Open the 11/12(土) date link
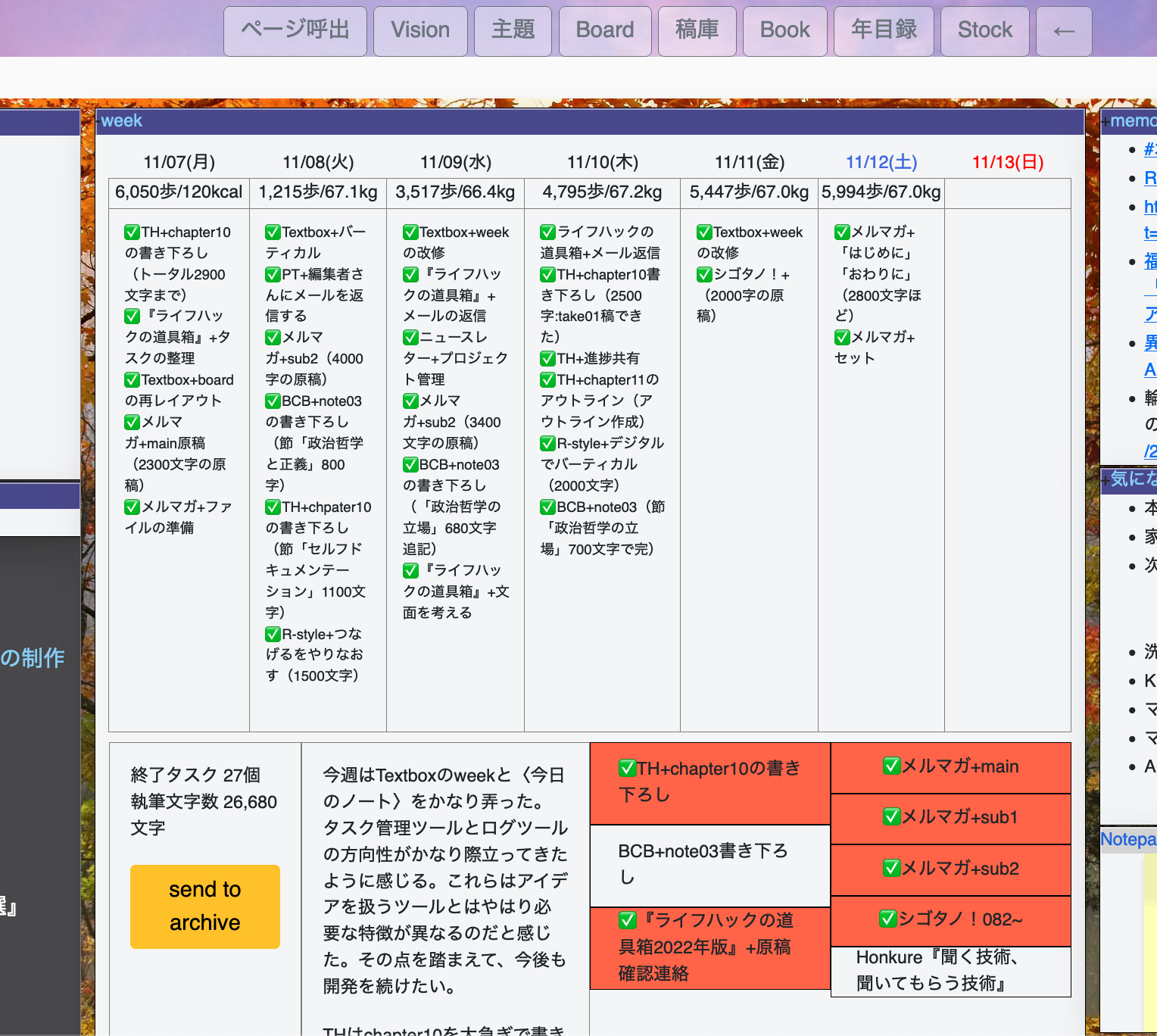This screenshot has height=1036, width=1157. coord(881,161)
